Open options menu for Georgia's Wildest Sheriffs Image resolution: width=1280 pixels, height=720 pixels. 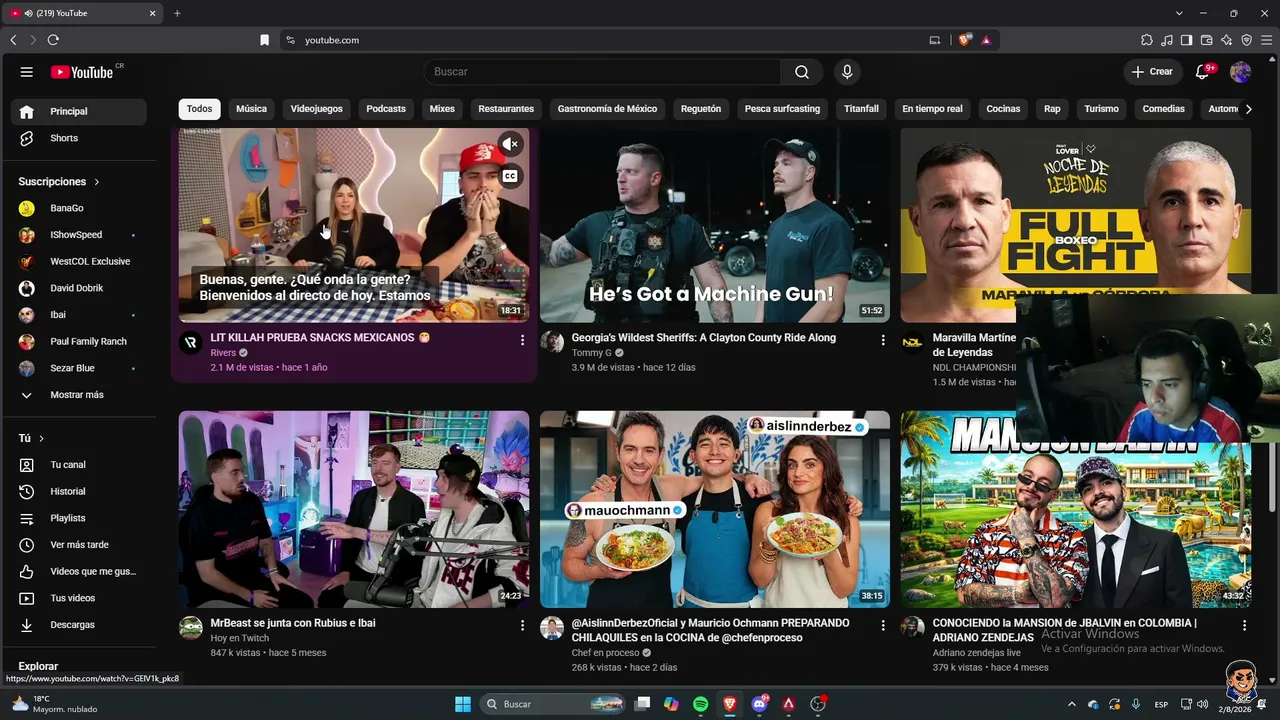click(x=882, y=340)
